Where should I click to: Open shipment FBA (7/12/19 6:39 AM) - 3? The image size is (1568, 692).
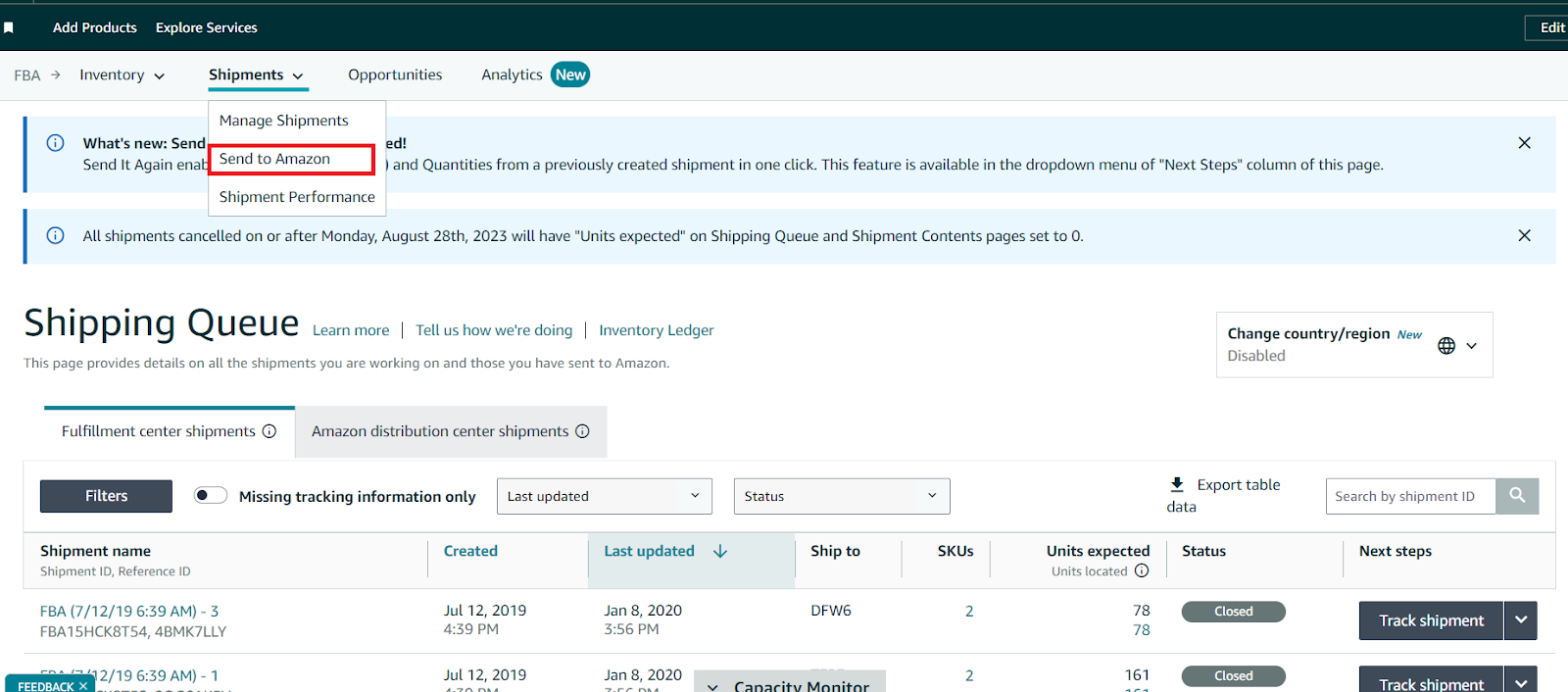[129, 611]
